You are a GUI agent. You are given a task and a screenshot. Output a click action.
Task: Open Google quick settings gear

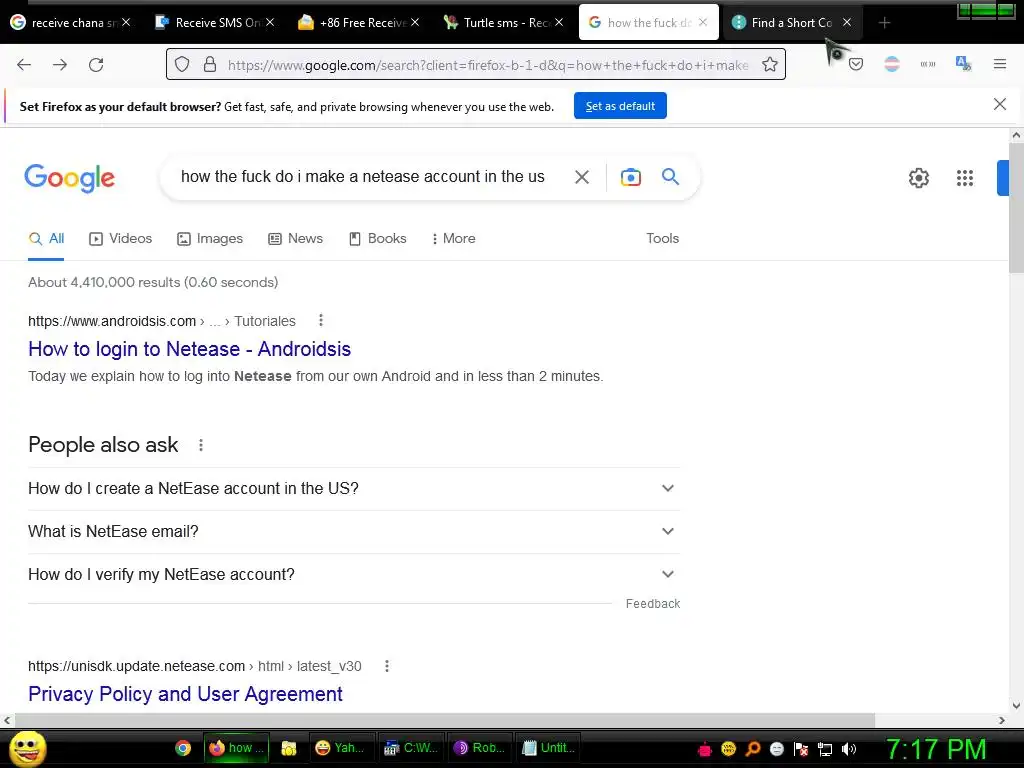[x=919, y=178]
